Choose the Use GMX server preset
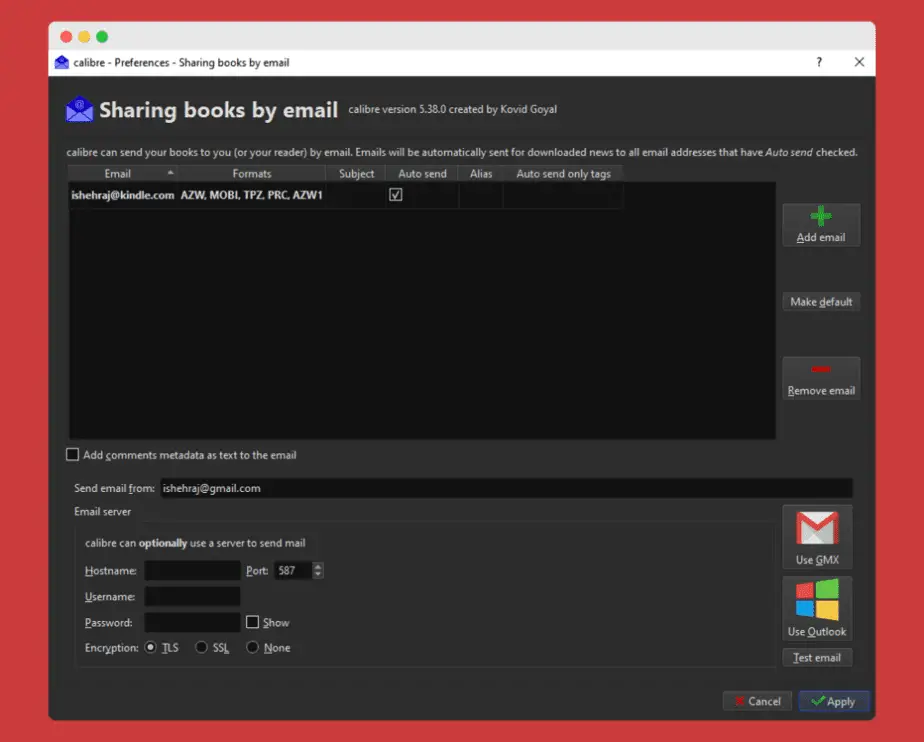 [x=817, y=537]
